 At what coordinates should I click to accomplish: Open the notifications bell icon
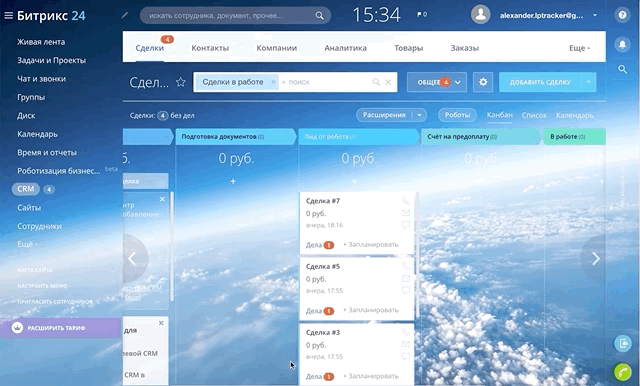point(622,44)
